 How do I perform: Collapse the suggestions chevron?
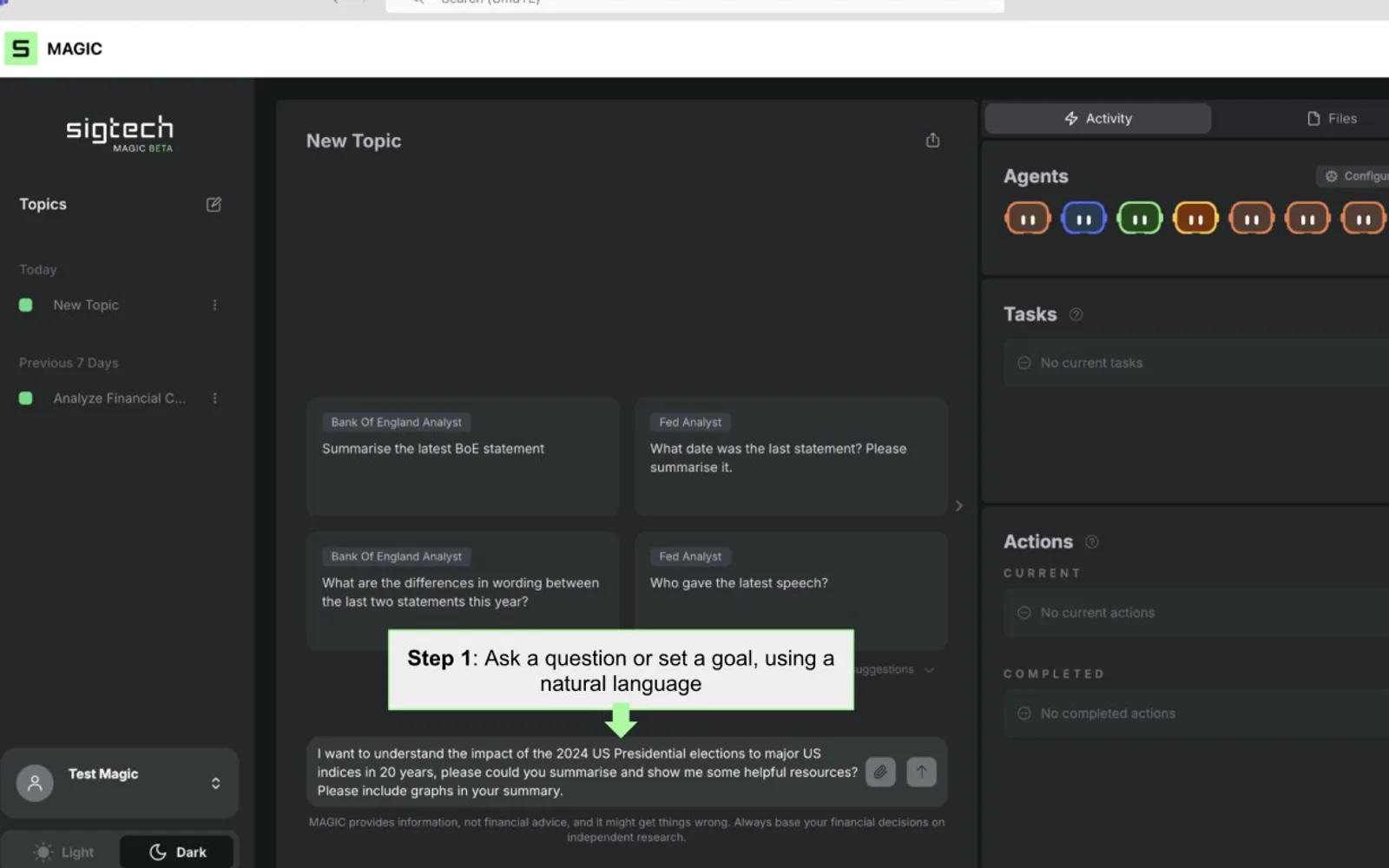[x=929, y=669]
